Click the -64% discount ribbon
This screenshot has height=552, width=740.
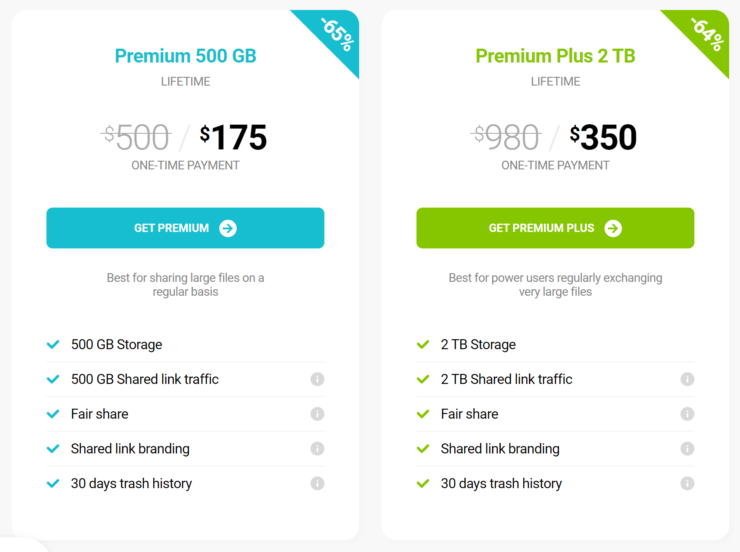(705, 34)
